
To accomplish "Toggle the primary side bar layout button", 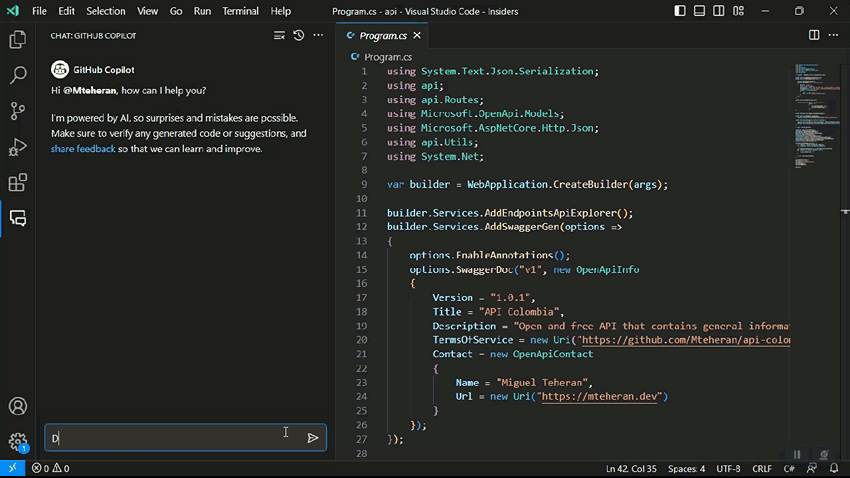I will click(681, 11).
